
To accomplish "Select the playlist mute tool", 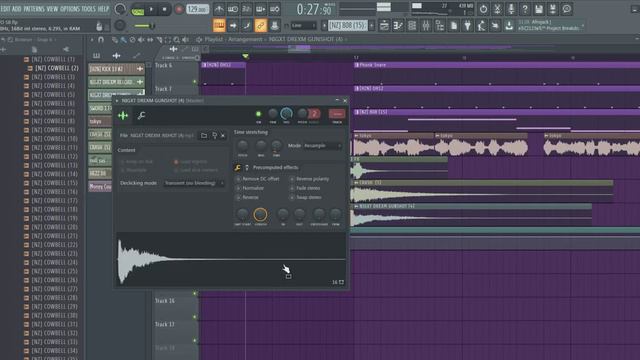I will [141, 40].
